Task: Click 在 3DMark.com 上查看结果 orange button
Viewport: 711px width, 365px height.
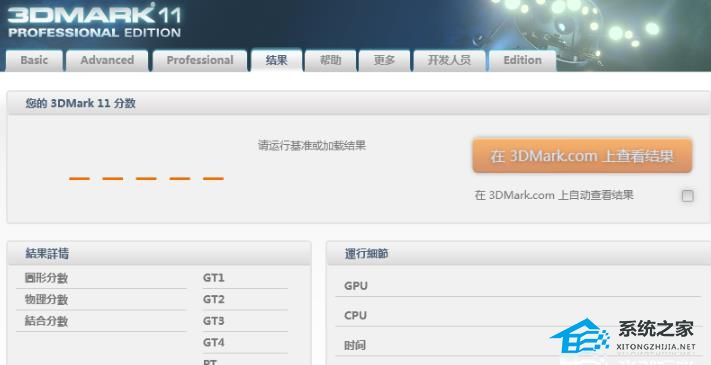Action: [582, 156]
